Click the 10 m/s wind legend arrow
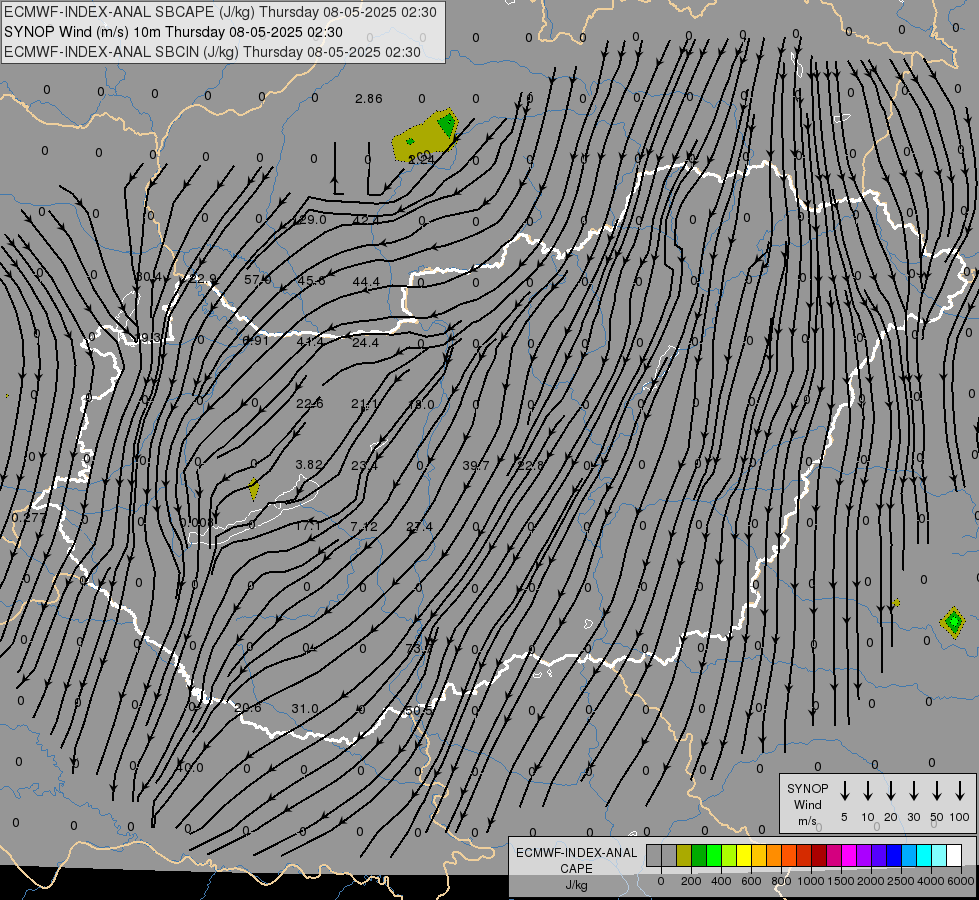Image resolution: width=979 pixels, height=900 pixels. pyautogui.click(x=867, y=791)
